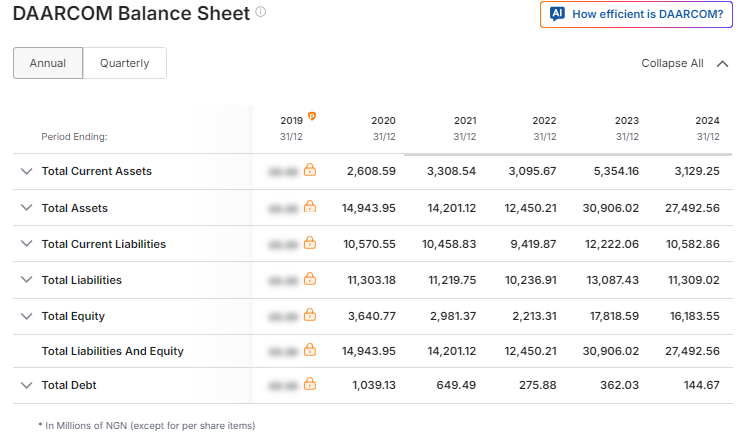
Task: Click the lock icon in Total Current Assets row
Action: [x=310, y=169]
